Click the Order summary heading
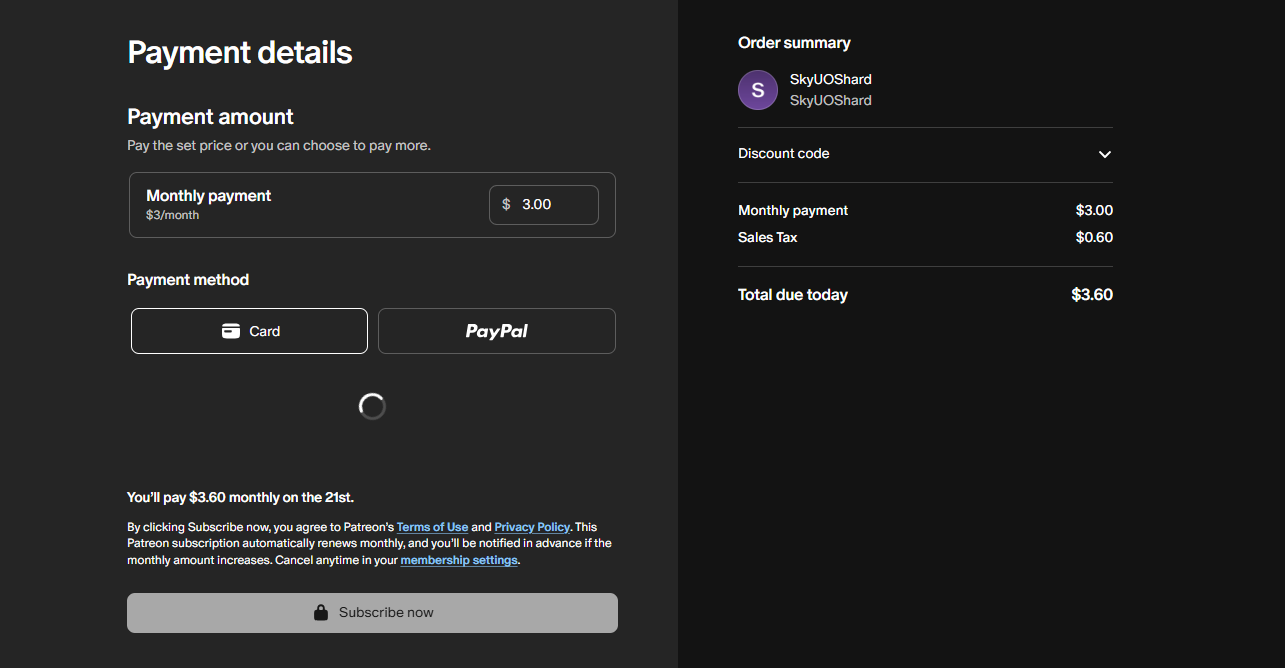 point(794,43)
